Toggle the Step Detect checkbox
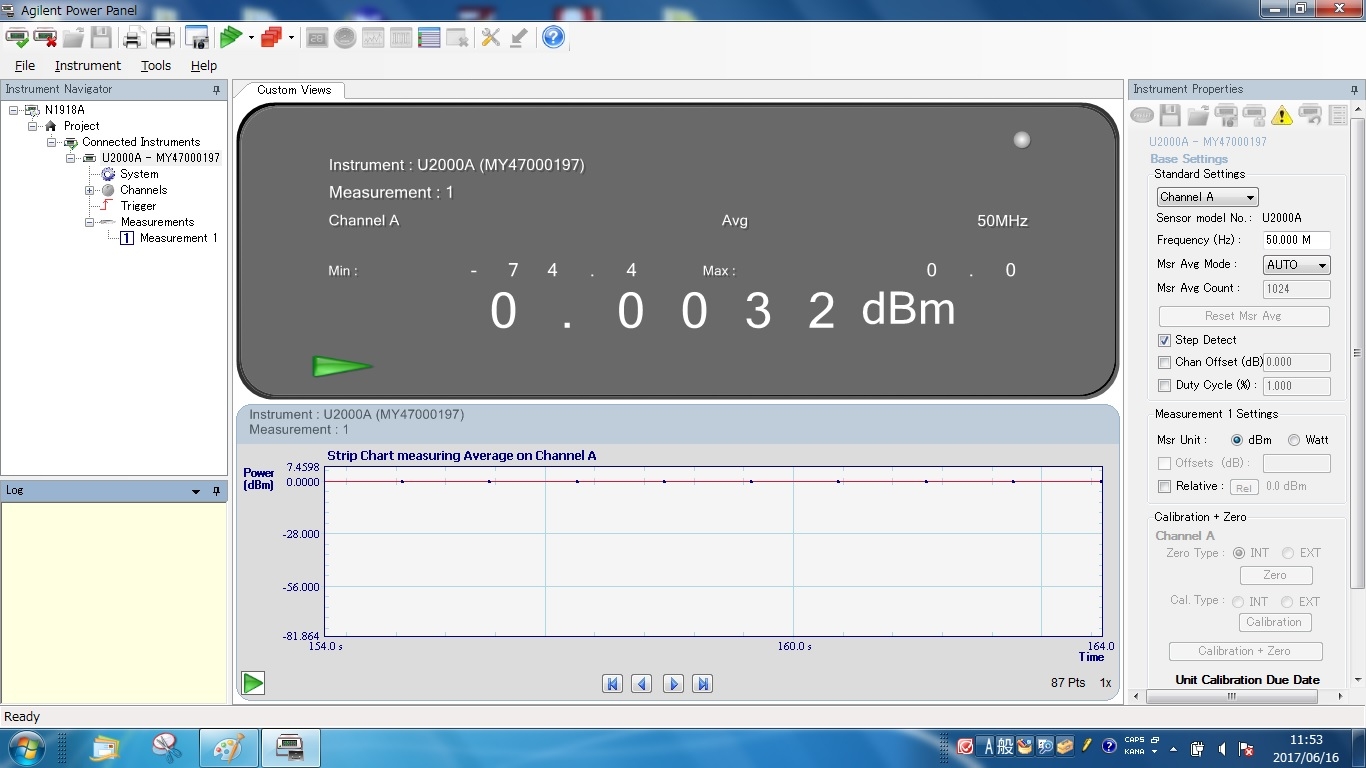The image size is (1366, 768). (x=1164, y=340)
